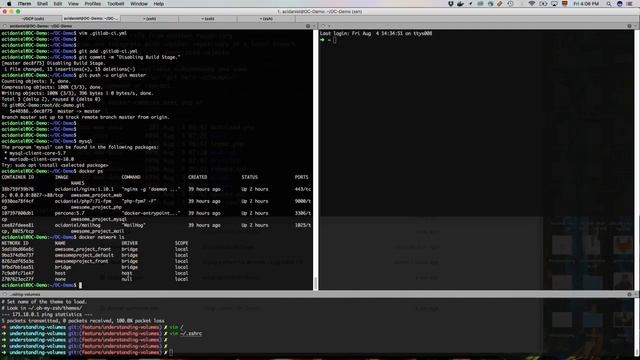
Task: Open the Toolbelt menu
Action: [116, 4]
